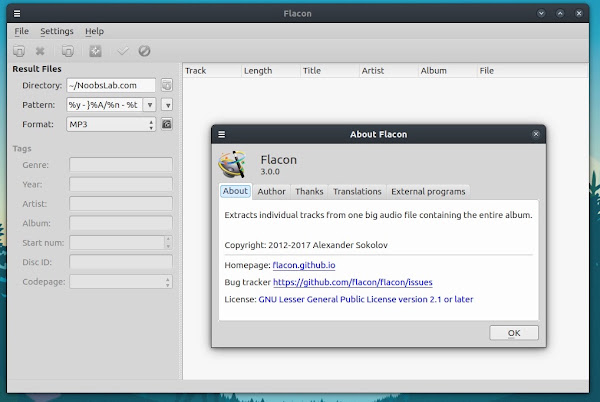The width and height of the screenshot is (600, 402).
Task: Click the Year input field
Action: coord(121,184)
